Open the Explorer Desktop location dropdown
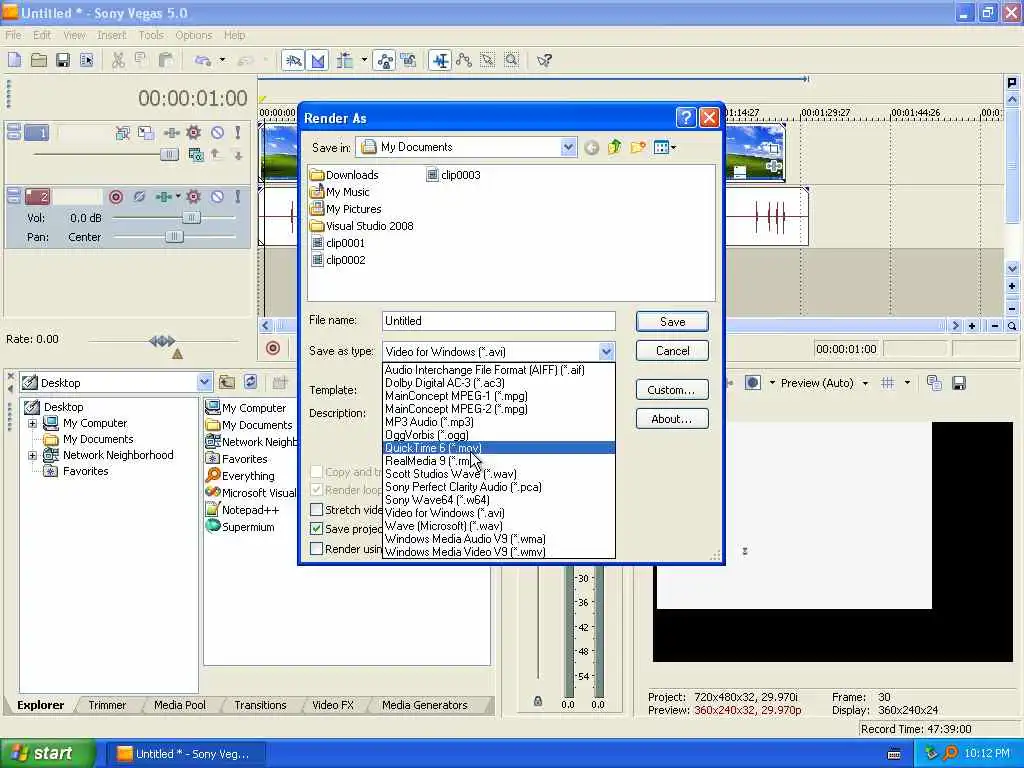 pos(204,383)
